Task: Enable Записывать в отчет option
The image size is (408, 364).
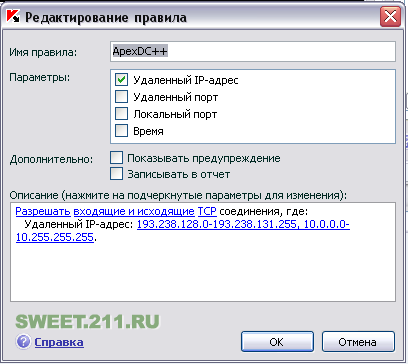Action: coord(116,174)
